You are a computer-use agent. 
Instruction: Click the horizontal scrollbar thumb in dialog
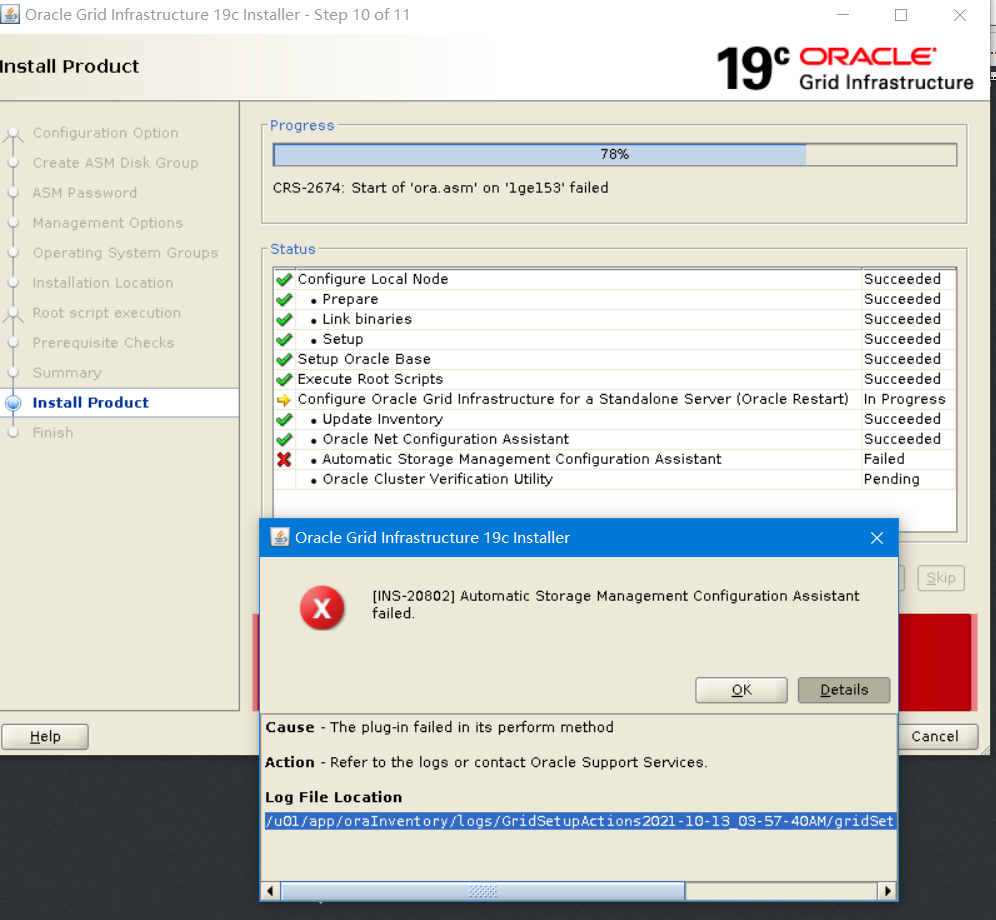coord(483,891)
